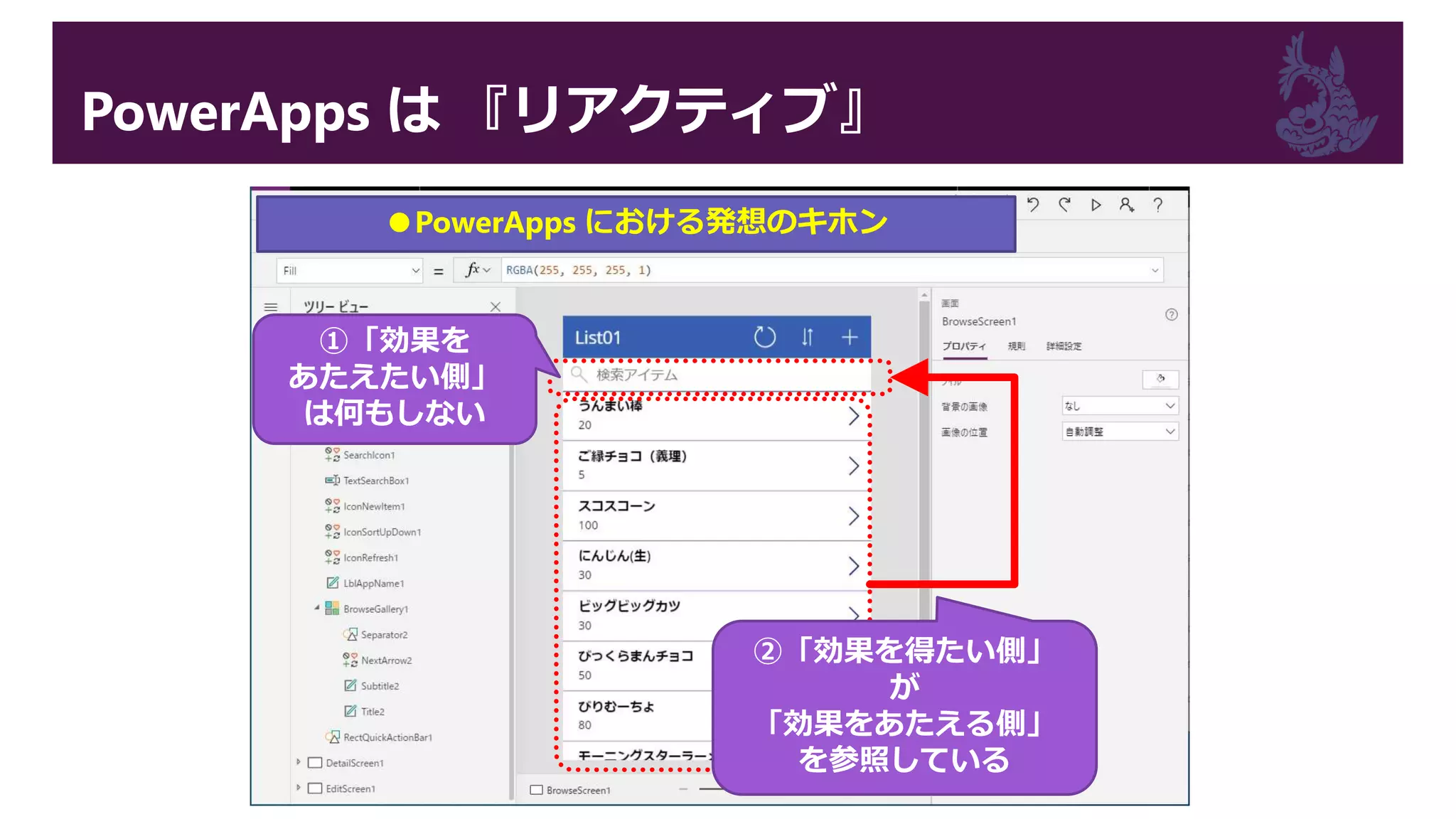Select Subtitle2 in the tree
Viewport: 1456px width, 819px height.
click(380, 685)
